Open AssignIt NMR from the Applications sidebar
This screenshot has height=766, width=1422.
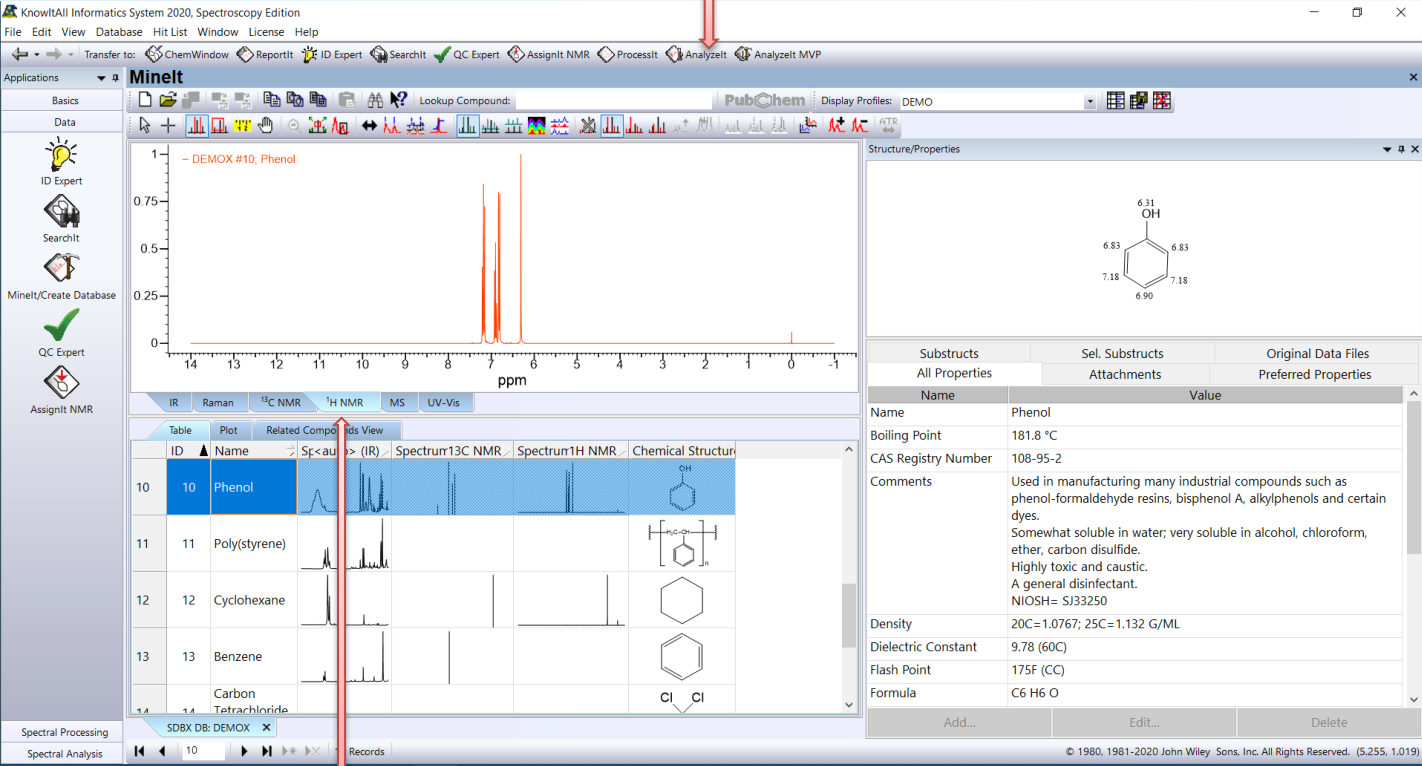[x=61, y=390]
